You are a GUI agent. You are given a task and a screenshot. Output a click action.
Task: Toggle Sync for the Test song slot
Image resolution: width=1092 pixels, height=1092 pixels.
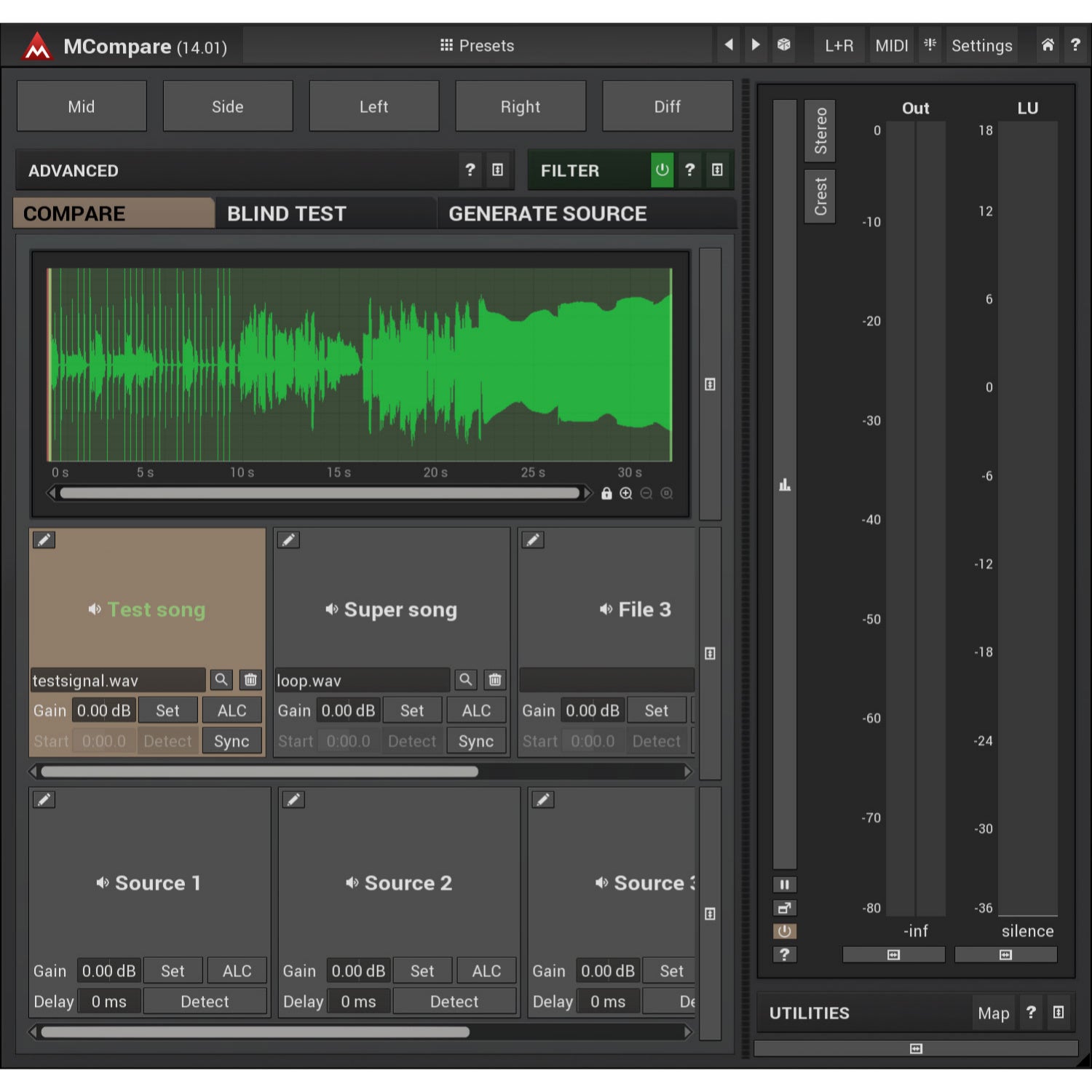pos(232,741)
